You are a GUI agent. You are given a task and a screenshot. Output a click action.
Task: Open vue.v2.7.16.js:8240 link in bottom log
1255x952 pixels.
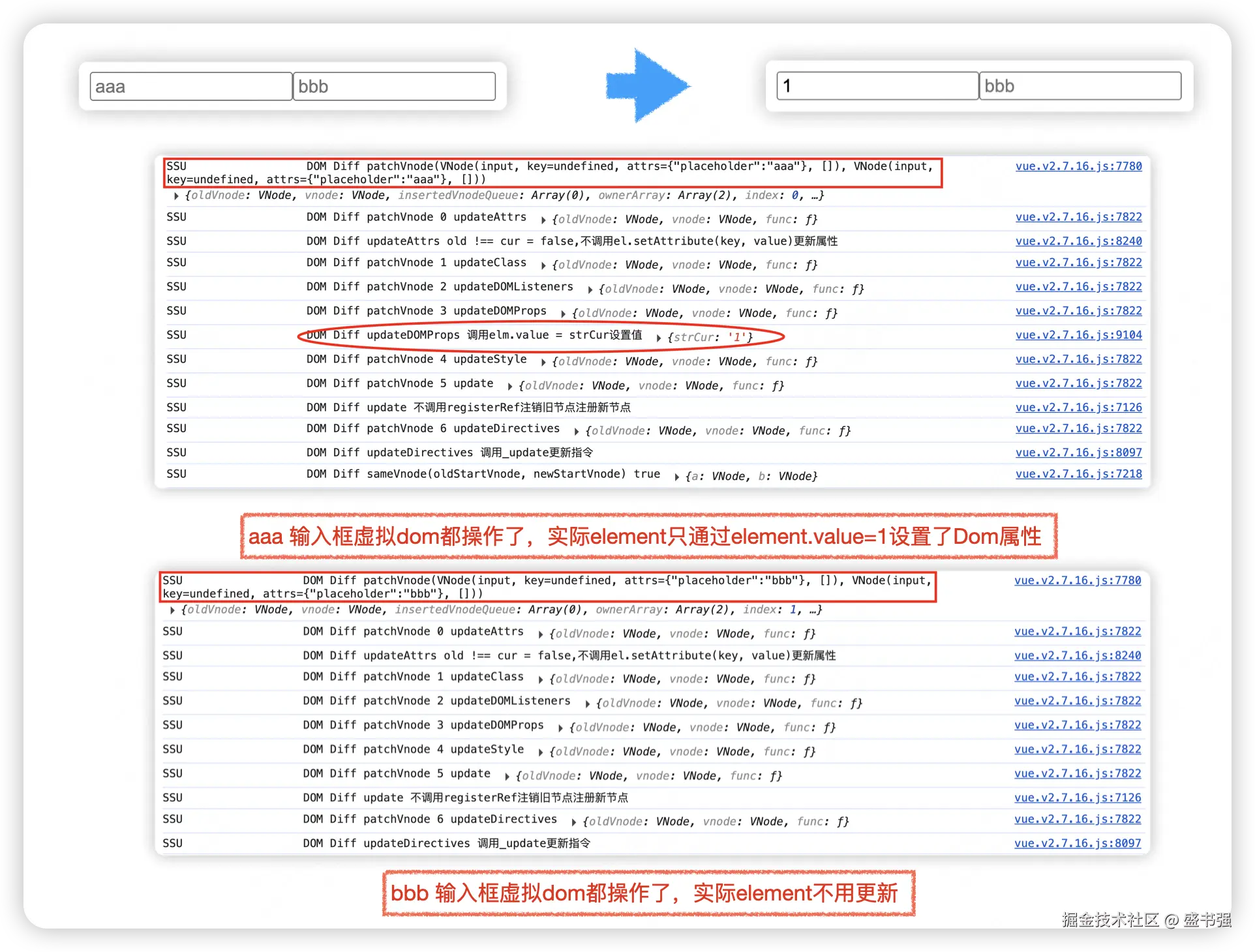tap(1077, 655)
